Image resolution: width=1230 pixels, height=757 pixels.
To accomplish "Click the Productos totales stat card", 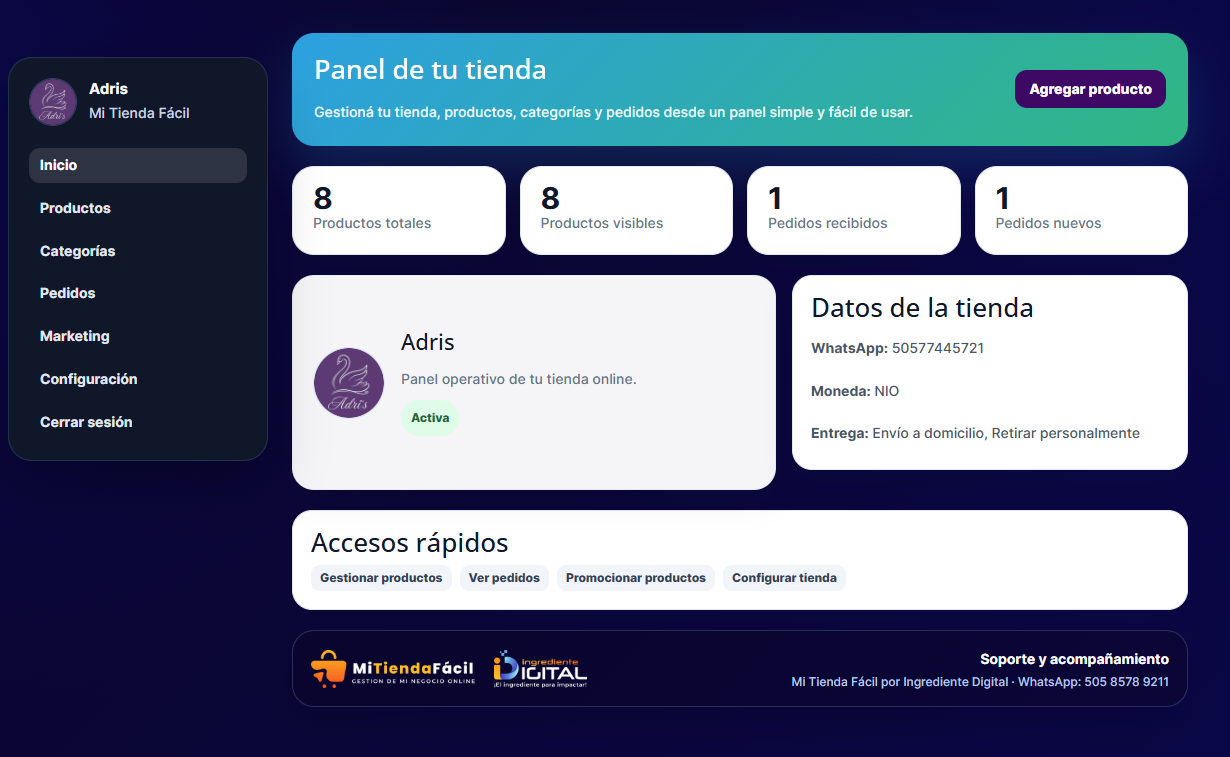I will pyautogui.click(x=399, y=210).
